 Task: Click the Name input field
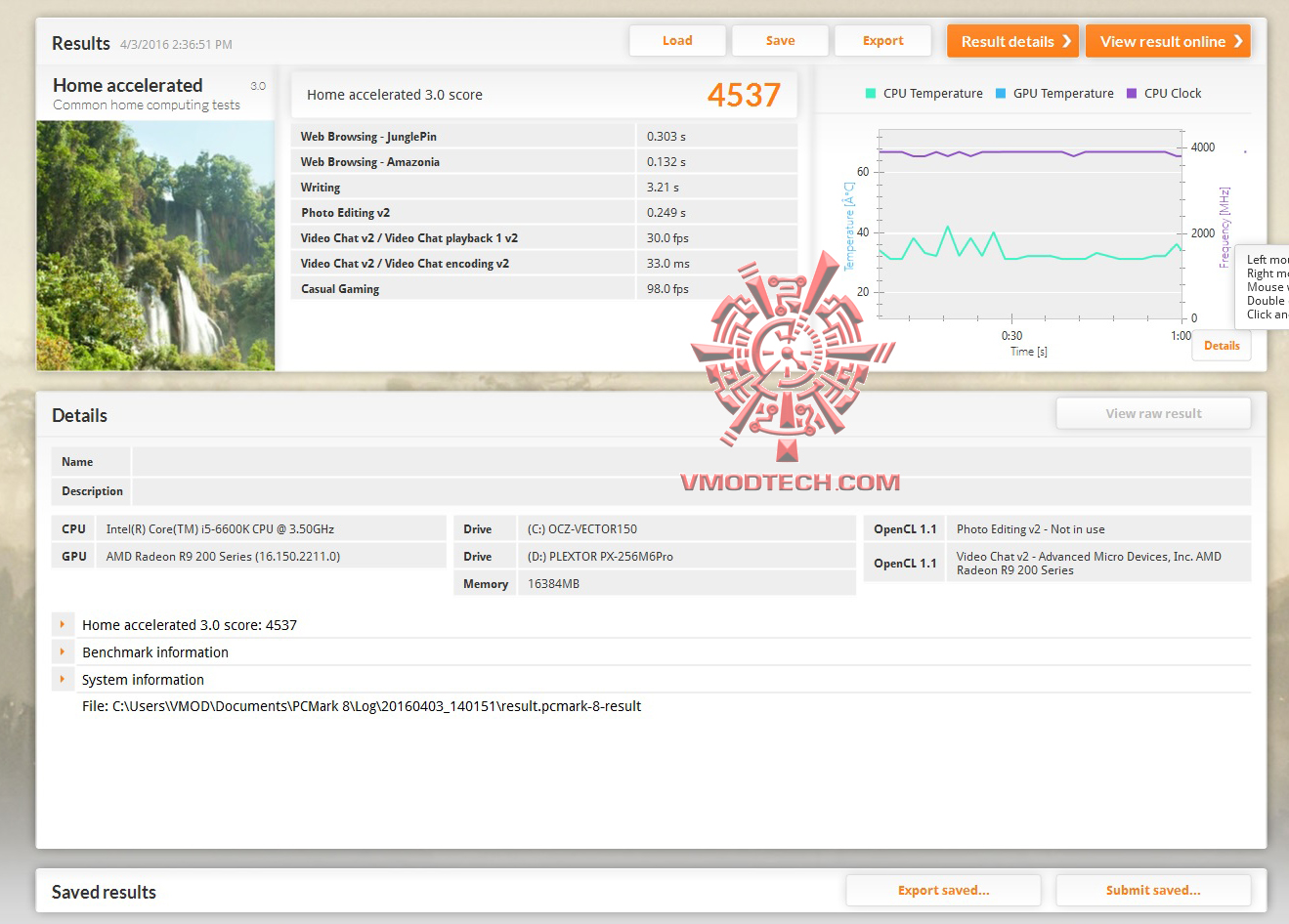click(x=691, y=462)
